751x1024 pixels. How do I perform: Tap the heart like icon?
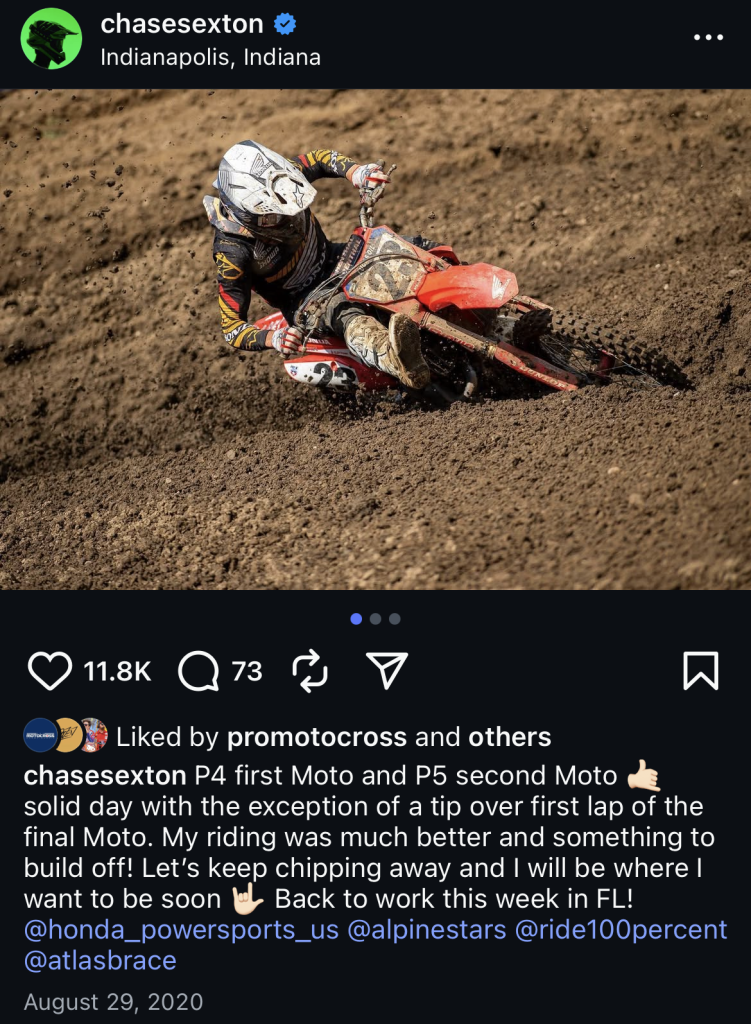50,671
